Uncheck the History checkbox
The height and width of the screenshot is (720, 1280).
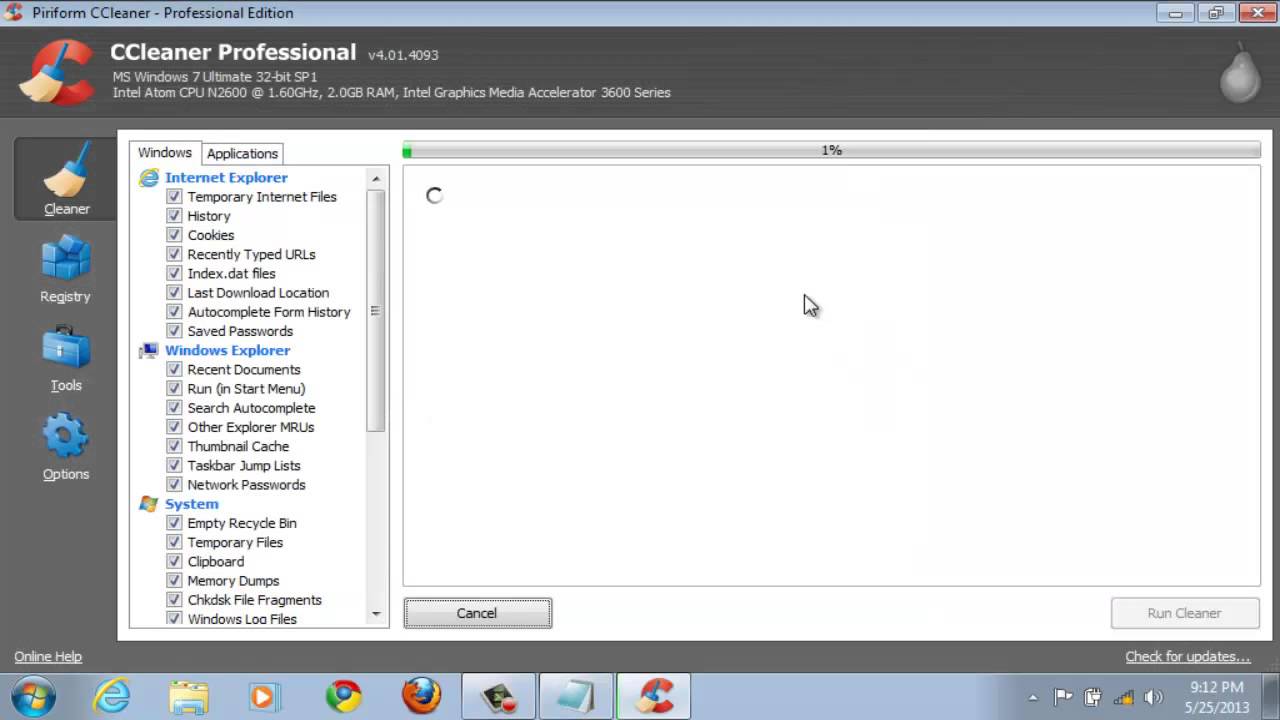pyautogui.click(x=174, y=216)
